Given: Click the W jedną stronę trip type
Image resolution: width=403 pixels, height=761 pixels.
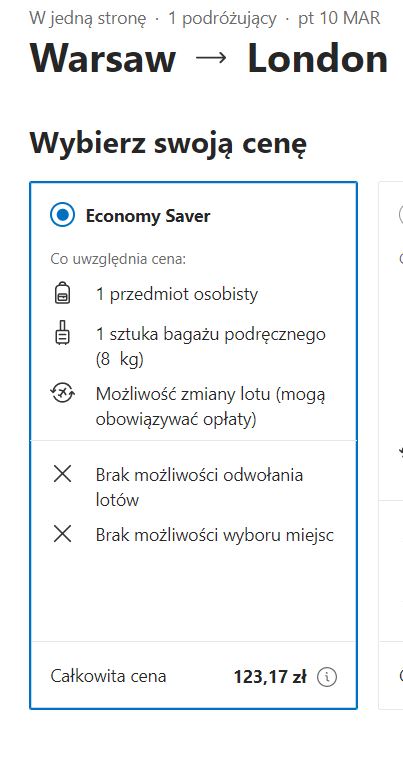Looking at the screenshot, I should coord(88,18).
